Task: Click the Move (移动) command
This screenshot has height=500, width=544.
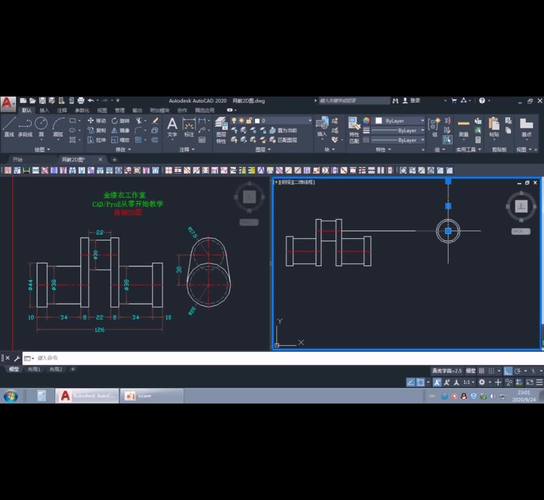Action: point(97,121)
